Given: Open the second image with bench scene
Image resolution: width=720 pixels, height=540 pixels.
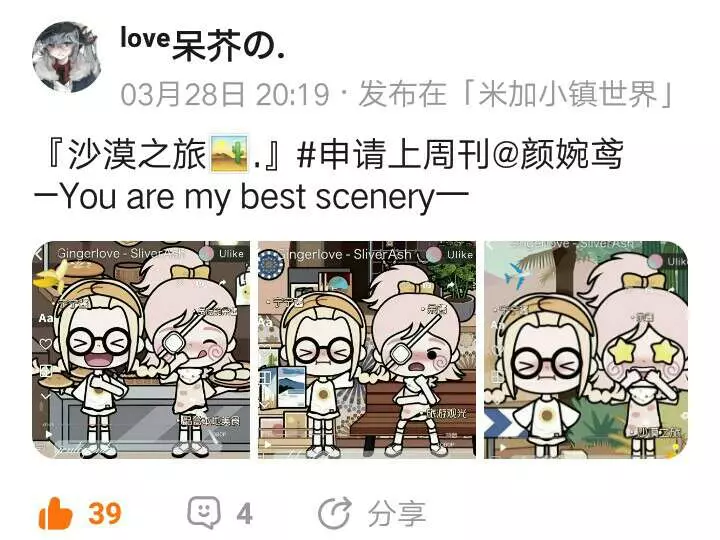Looking at the screenshot, I should [x=367, y=350].
